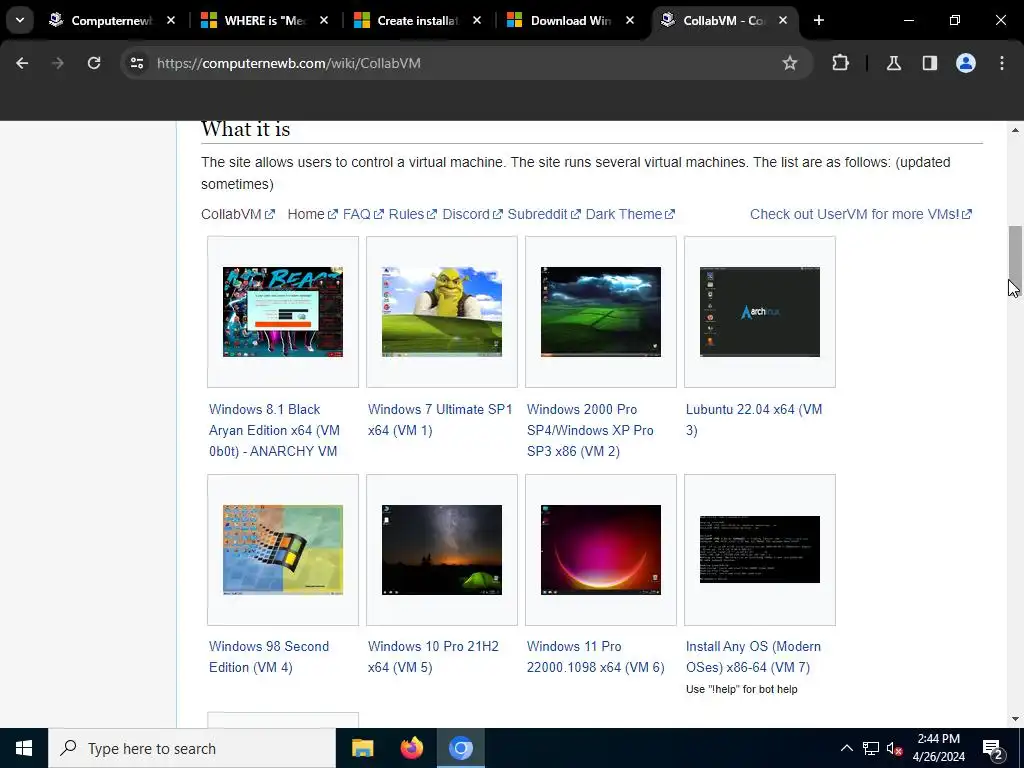The height and width of the screenshot is (768, 1024).
Task: Click Windows 7 Ultimate SP1 x64 link
Action: [x=440, y=420]
